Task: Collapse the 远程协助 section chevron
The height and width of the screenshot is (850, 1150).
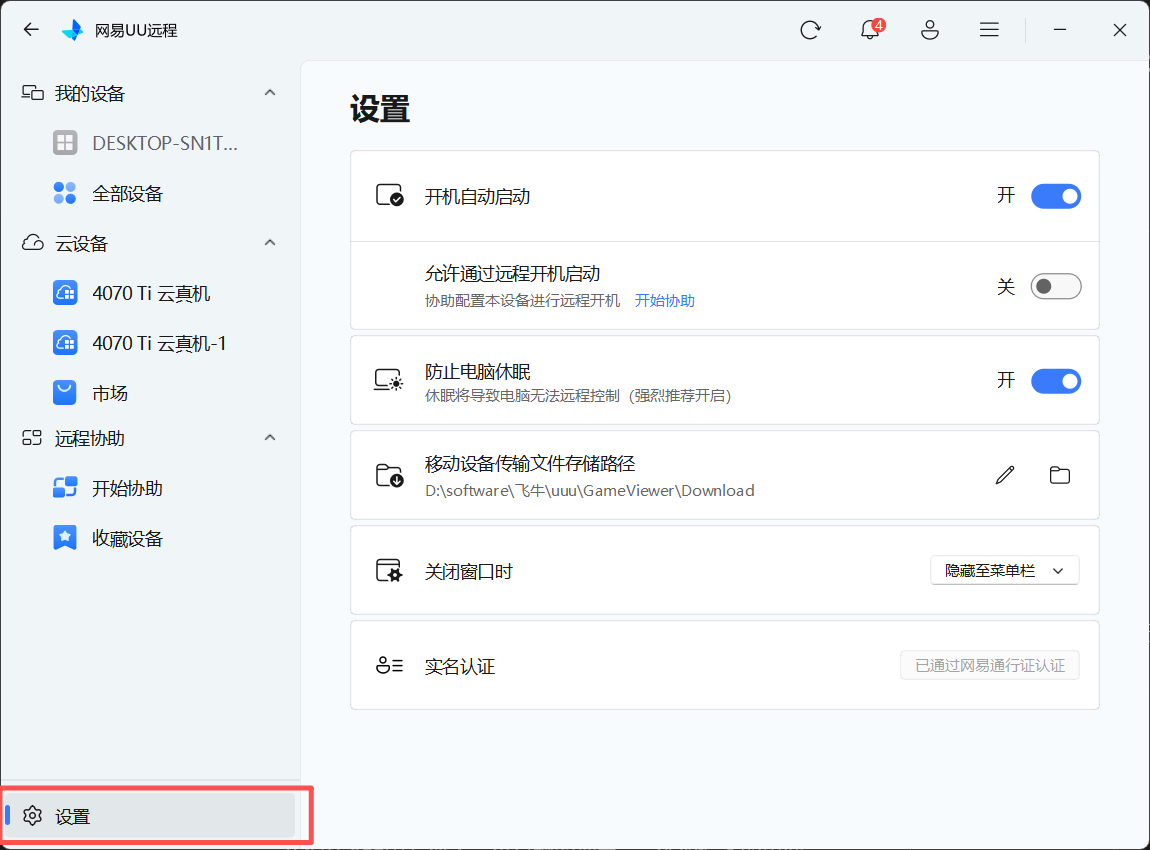Action: (x=270, y=437)
